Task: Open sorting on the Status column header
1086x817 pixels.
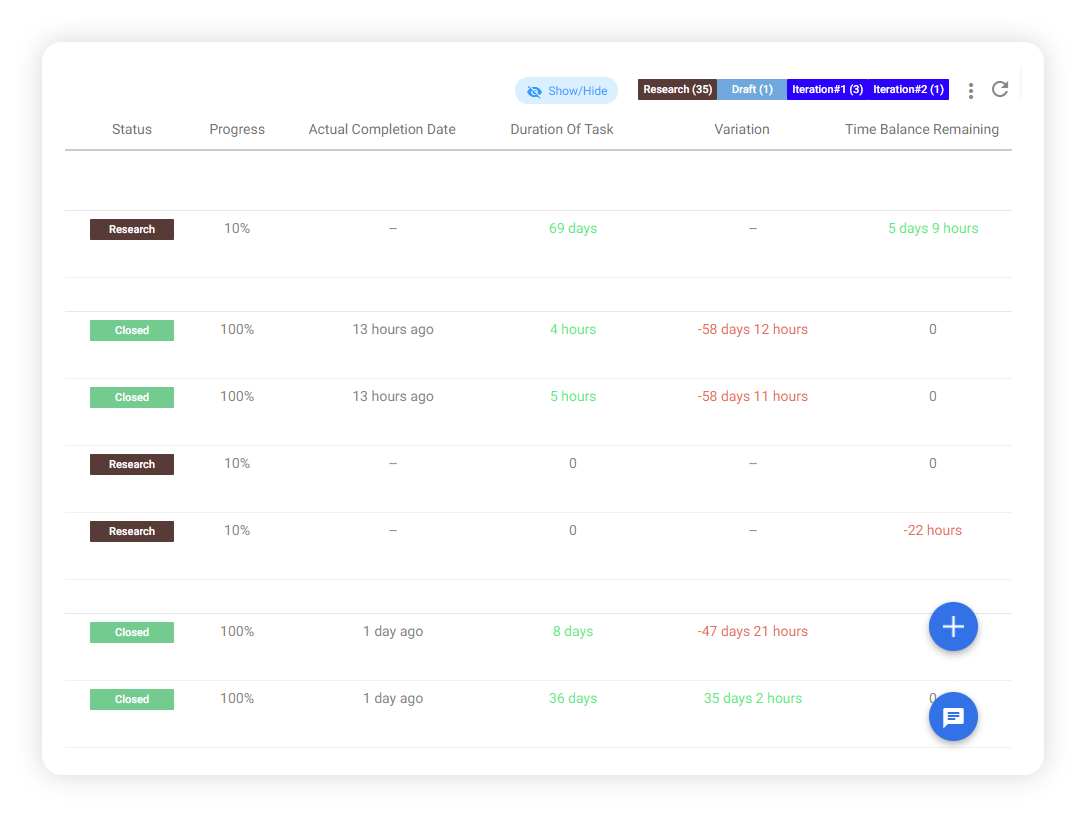Action: point(131,129)
